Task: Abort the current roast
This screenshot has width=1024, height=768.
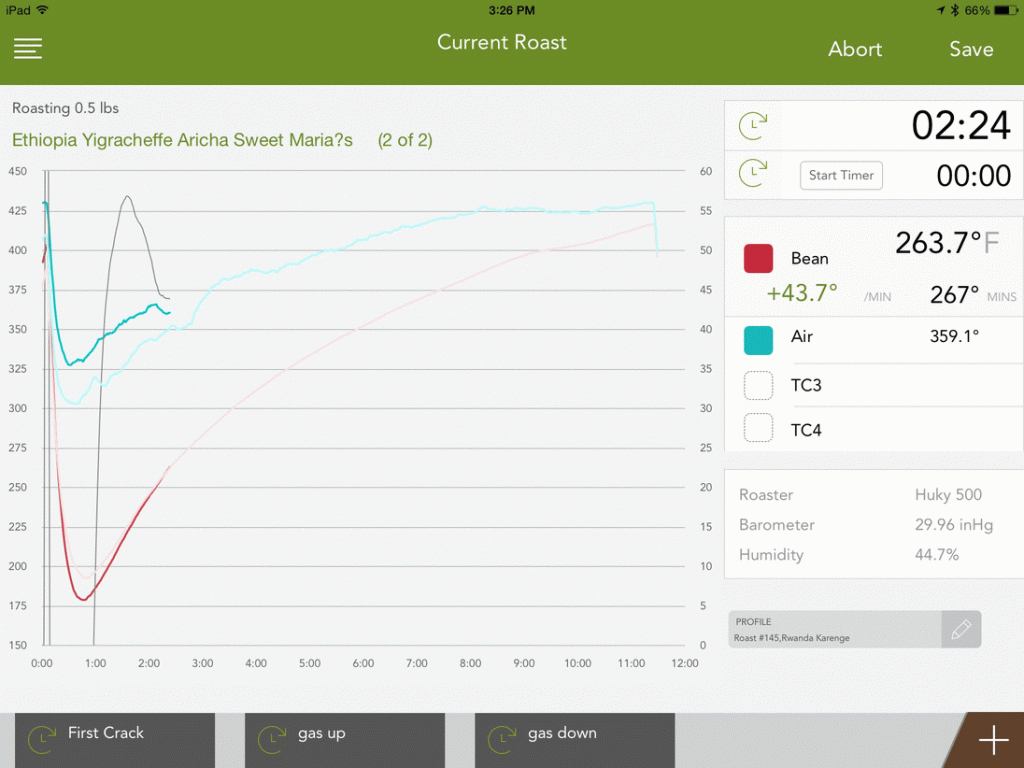Action: pos(855,49)
